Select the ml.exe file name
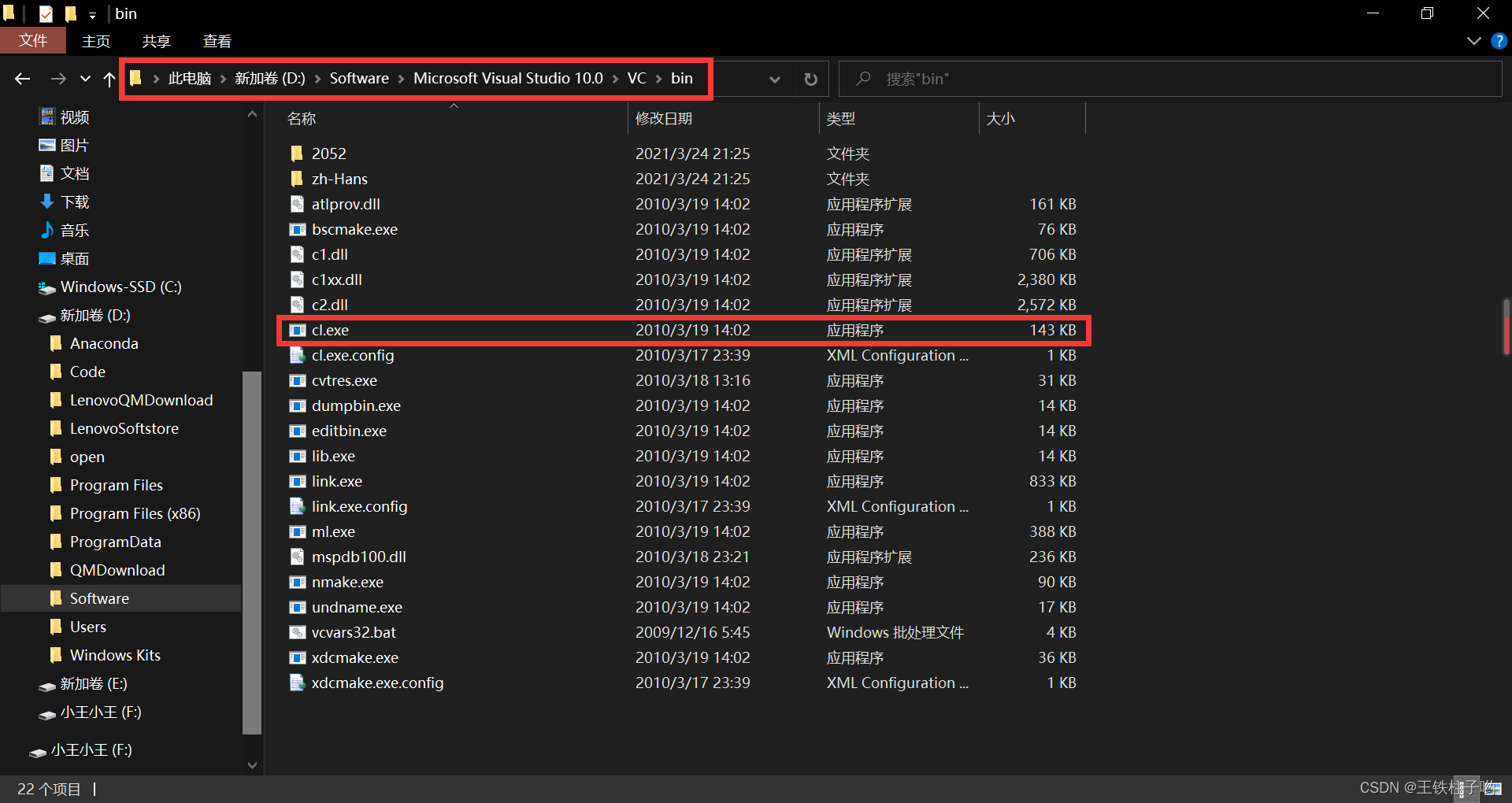 [333, 532]
